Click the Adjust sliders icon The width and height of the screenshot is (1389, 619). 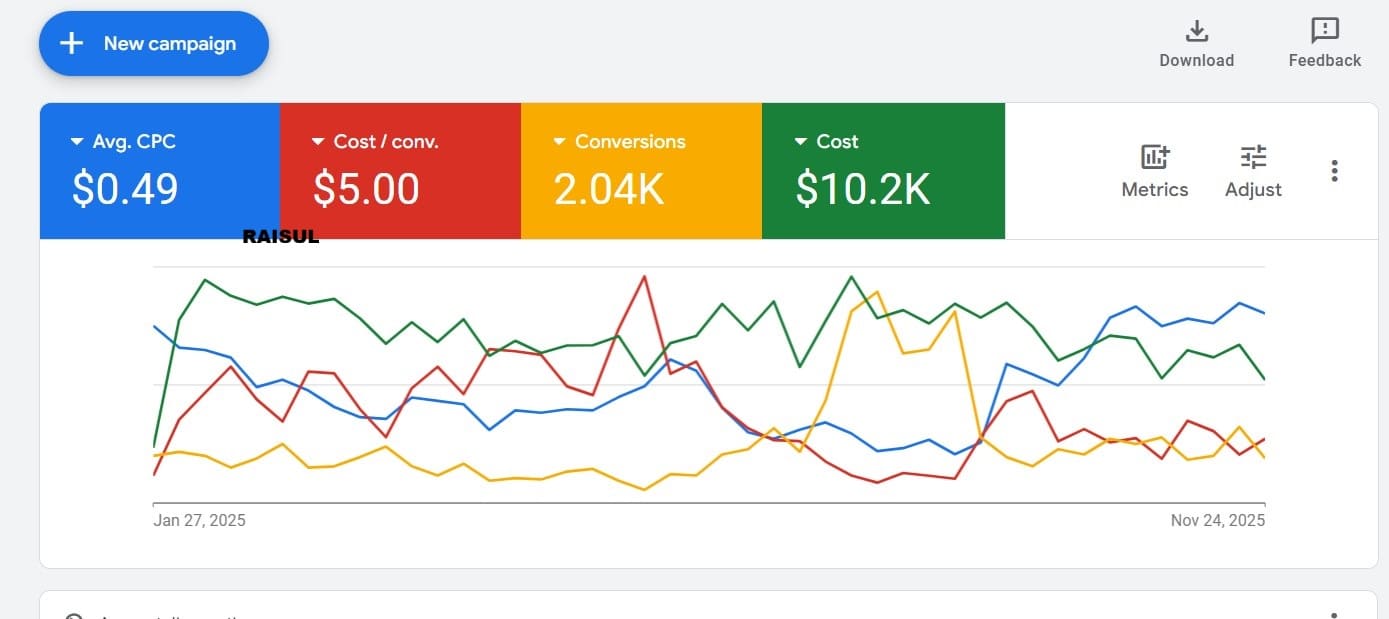tap(1252, 157)
